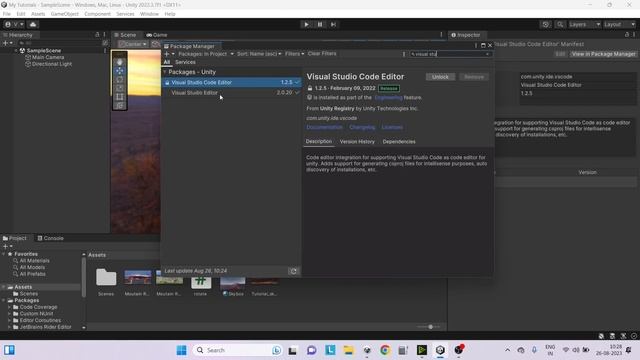This screenshot has width=640, height=360.
Task: Open Undo History icon in toolbar
Action: click(x=545, y=24)
